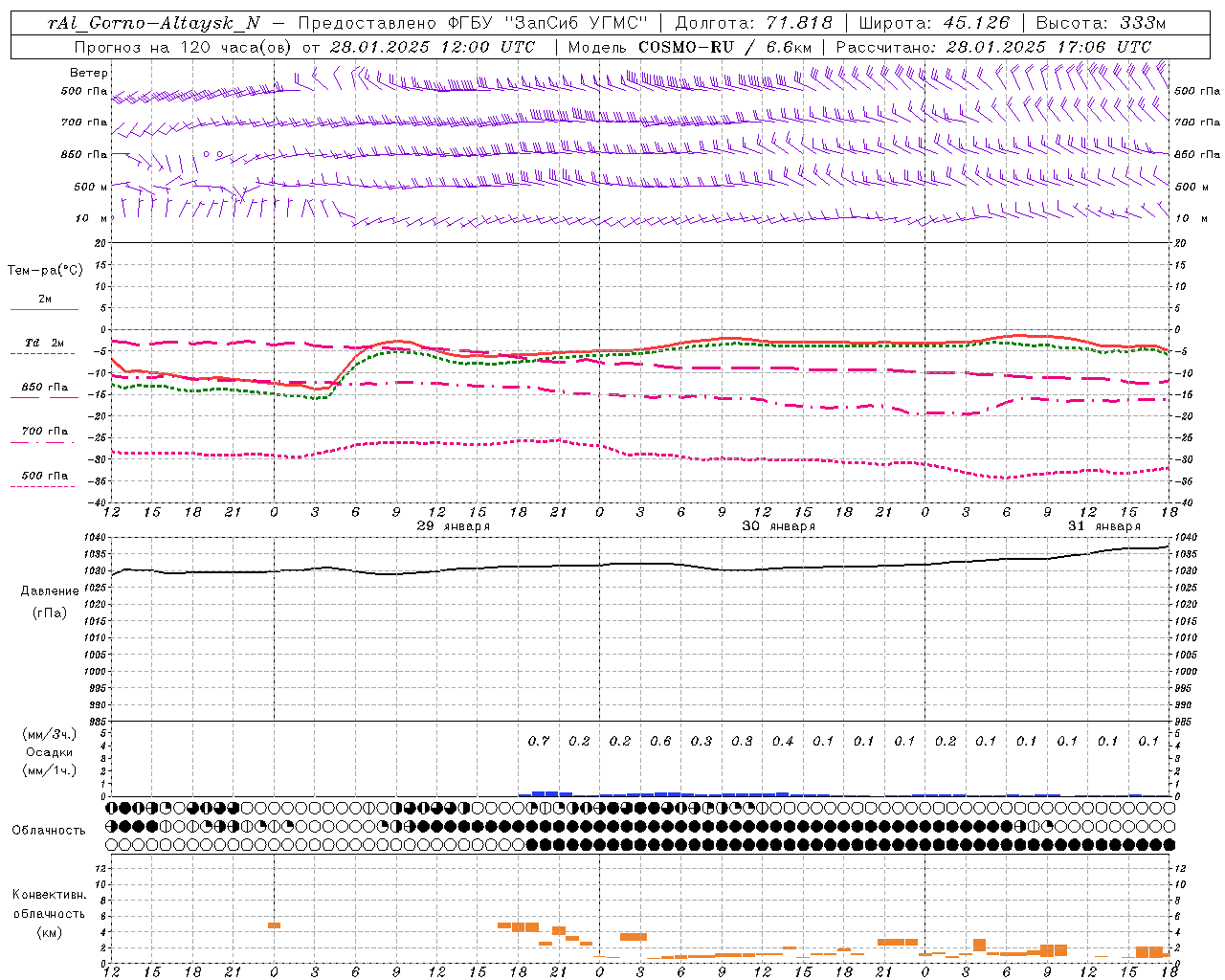Image resolution: width=1225 pixels, height=980 pixels.
Task: Click the 500 м wind level label beside Ветер
Action: coord(92,187)
